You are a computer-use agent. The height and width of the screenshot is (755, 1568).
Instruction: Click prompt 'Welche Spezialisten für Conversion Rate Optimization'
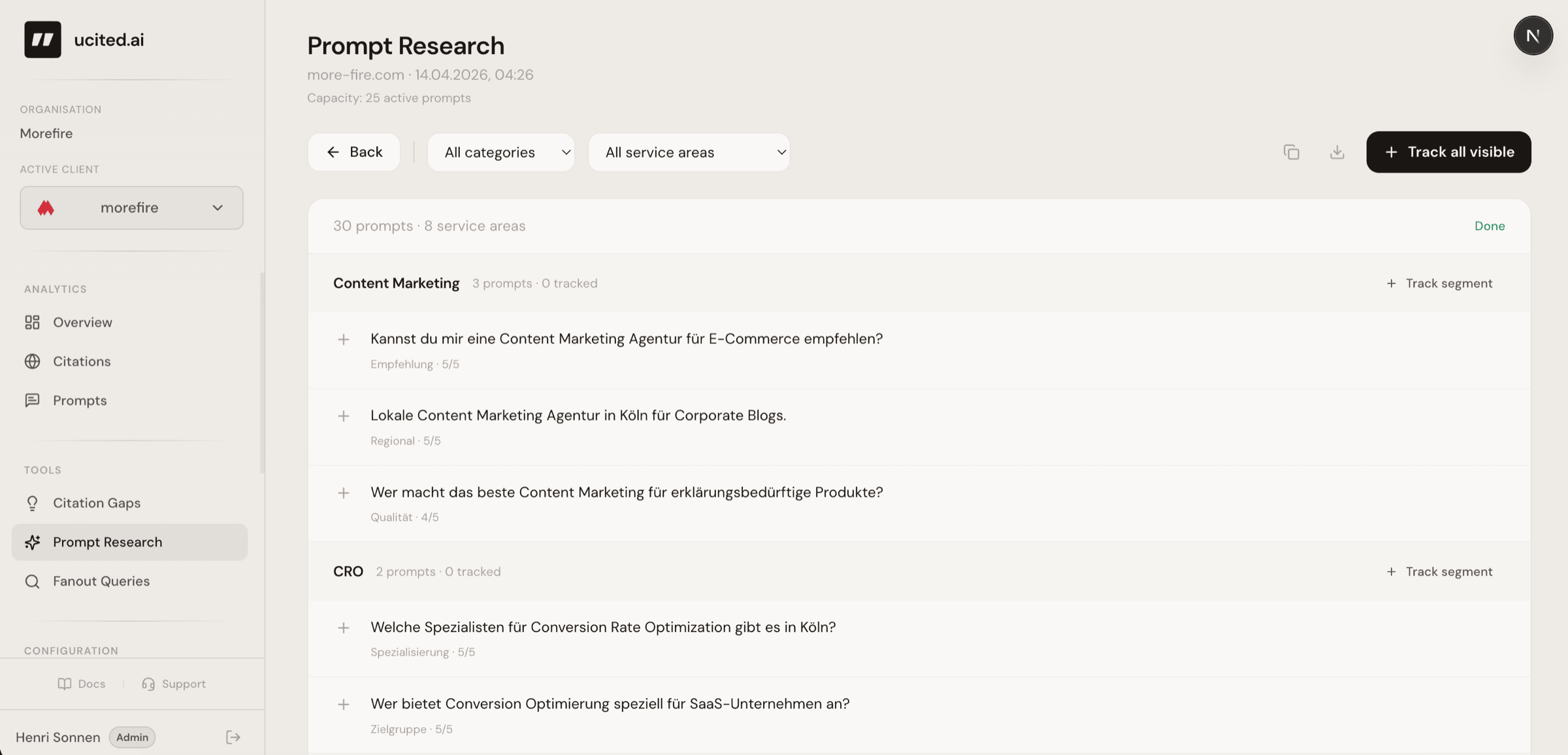(603, 627)
